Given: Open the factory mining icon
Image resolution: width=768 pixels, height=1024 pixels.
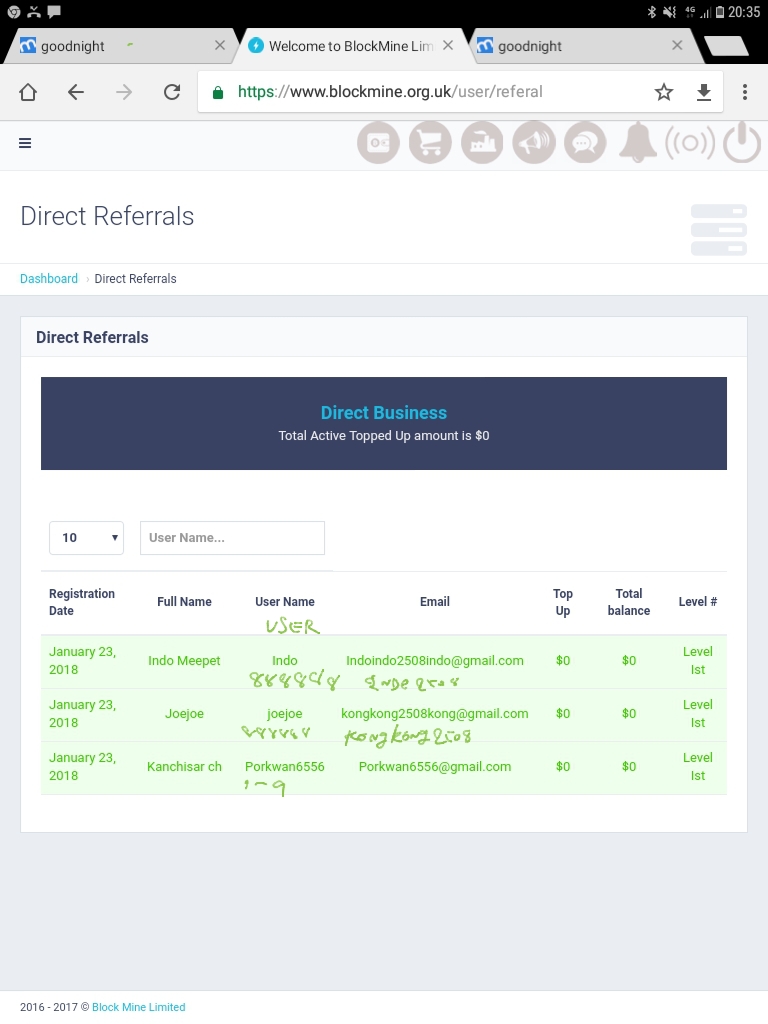Looking at the screenshot, I should pos(482,143).
